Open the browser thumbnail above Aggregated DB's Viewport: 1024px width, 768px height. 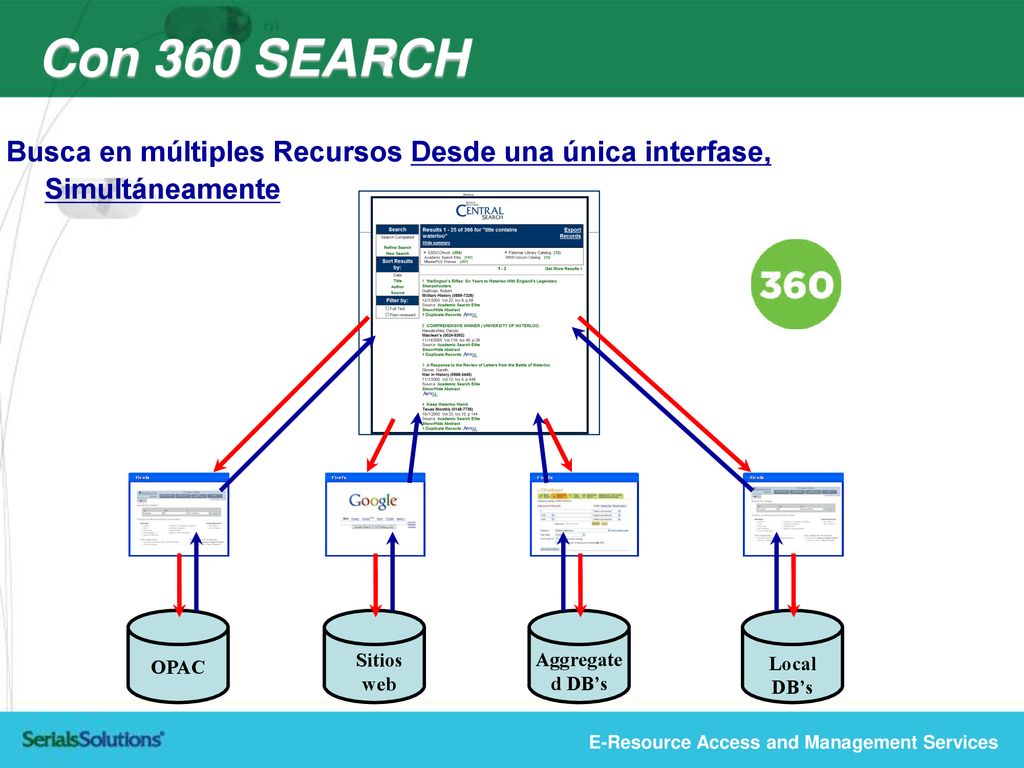coord(584,515)
